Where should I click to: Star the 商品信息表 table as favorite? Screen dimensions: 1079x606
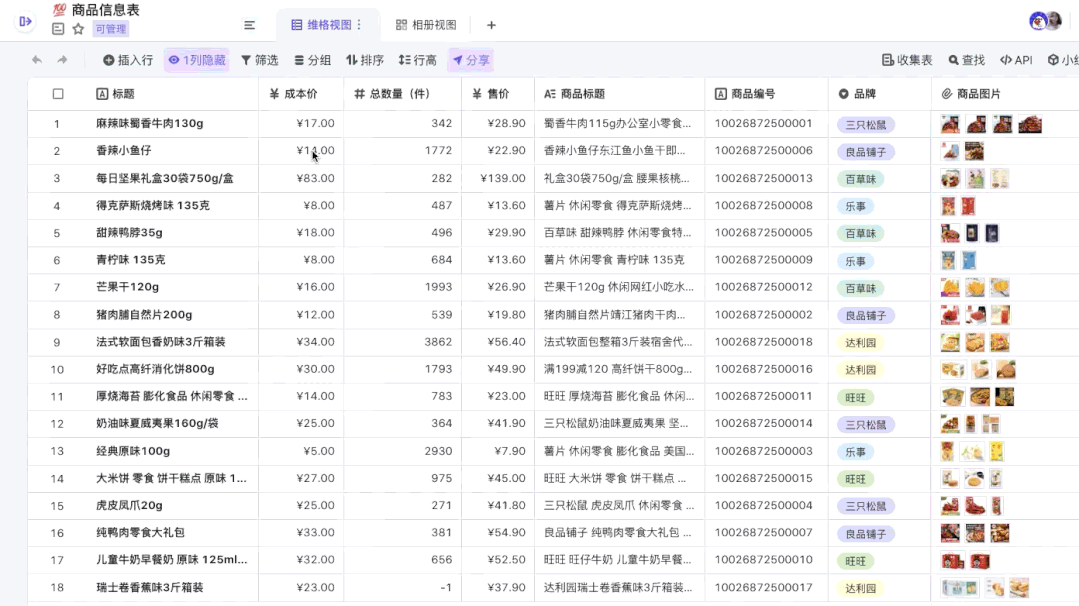tap(78, 29)
